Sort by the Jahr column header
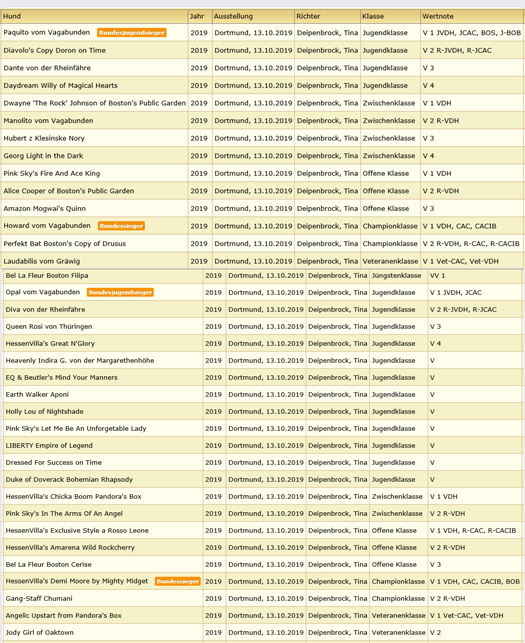Screen dimensions: 525x643 pos(197,16)
